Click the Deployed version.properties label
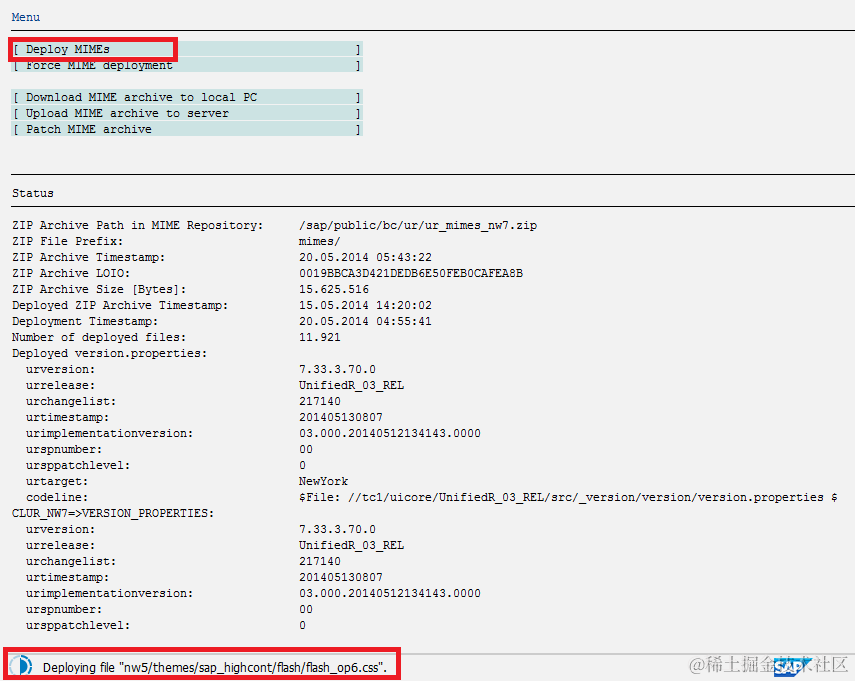855x681 pixels. tap(110, 353)
